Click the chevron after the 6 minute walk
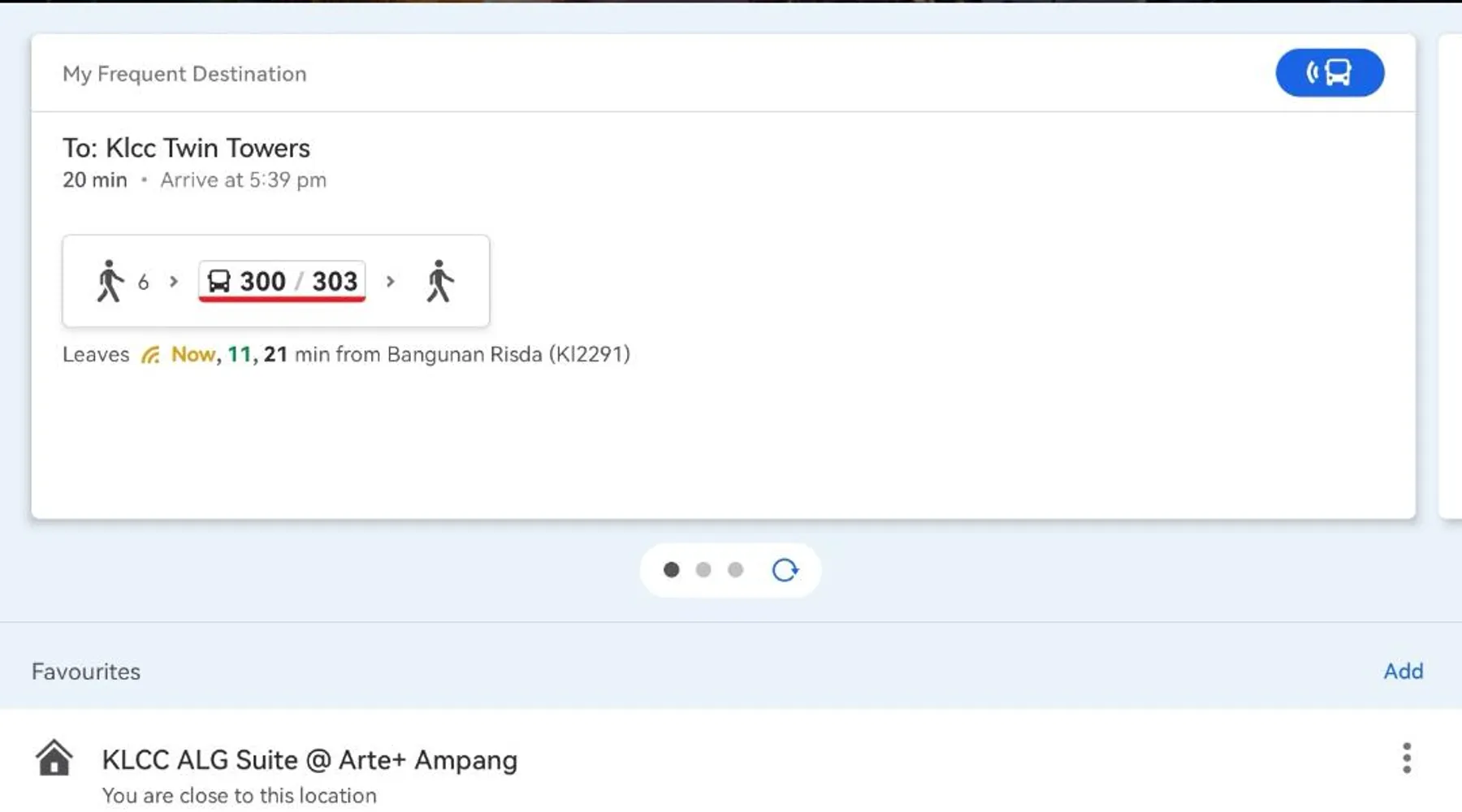The height and width of the screenshot is (812, 1462). click(173, 282)
